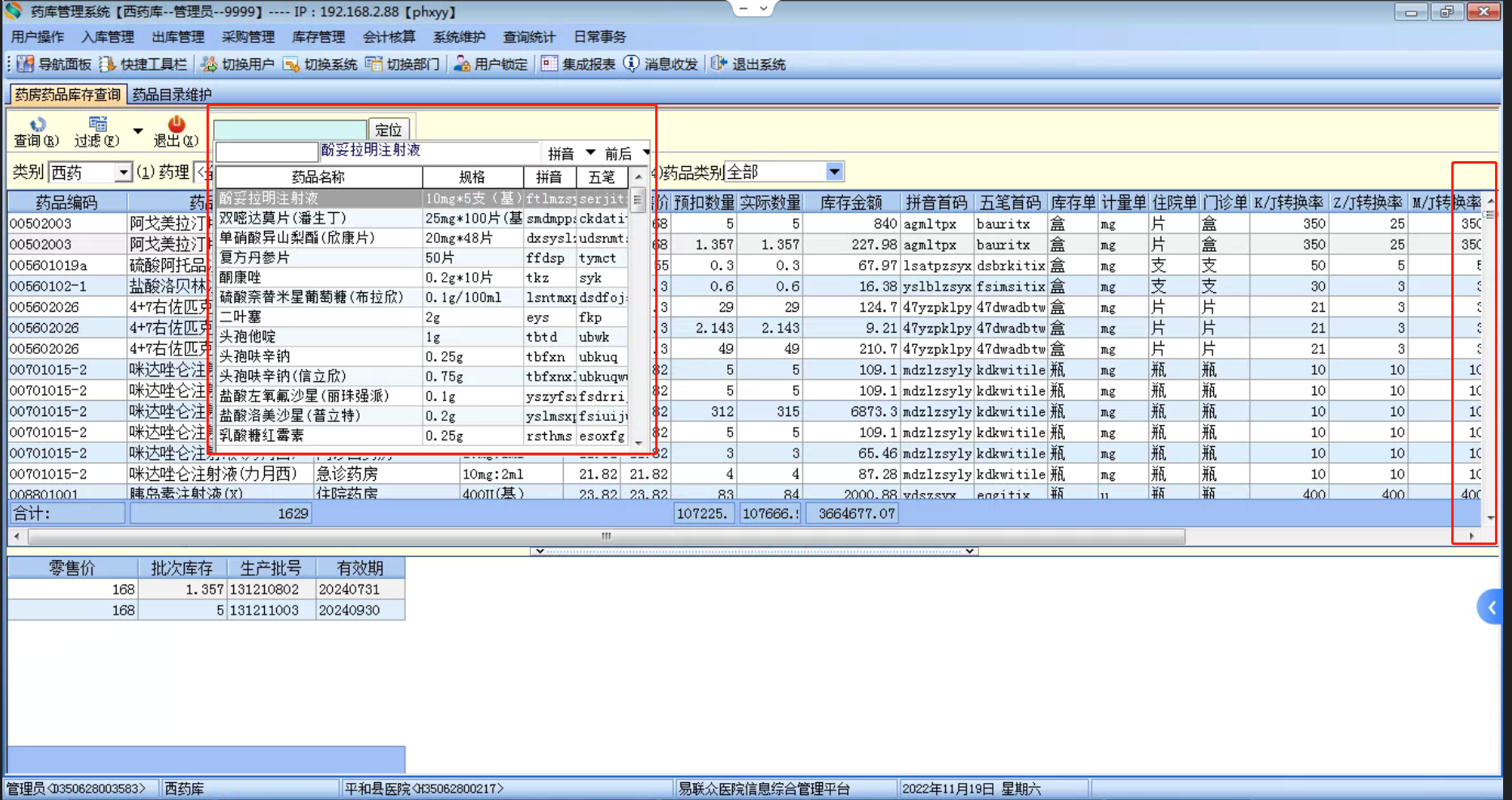1512x800 pixels.
Task: Click the red 退出(X) exit button
Action: click(x=176, y=132)
